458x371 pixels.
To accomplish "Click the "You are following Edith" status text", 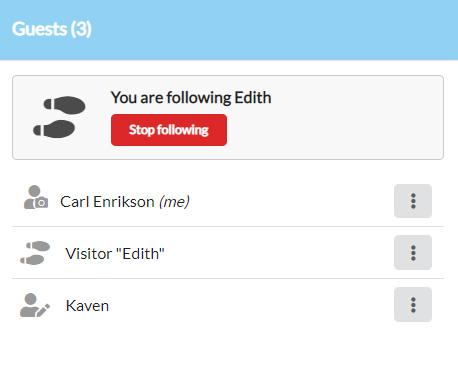I will (x=191, y=98).
